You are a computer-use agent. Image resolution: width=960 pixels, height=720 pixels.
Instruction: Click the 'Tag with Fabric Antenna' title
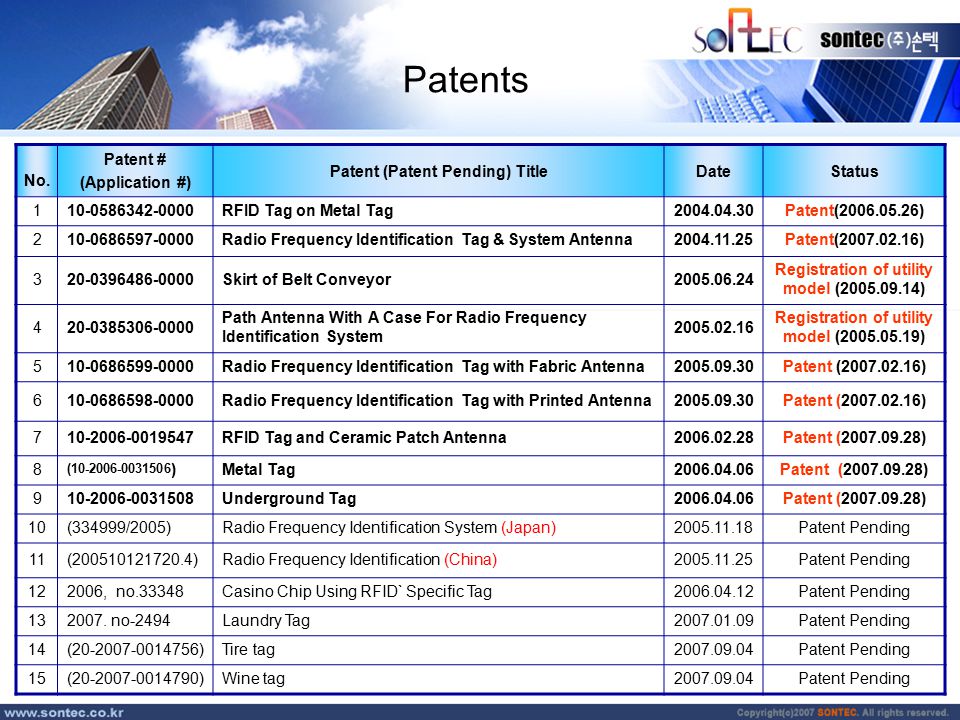pyautogui.click(x=433, y=367)
